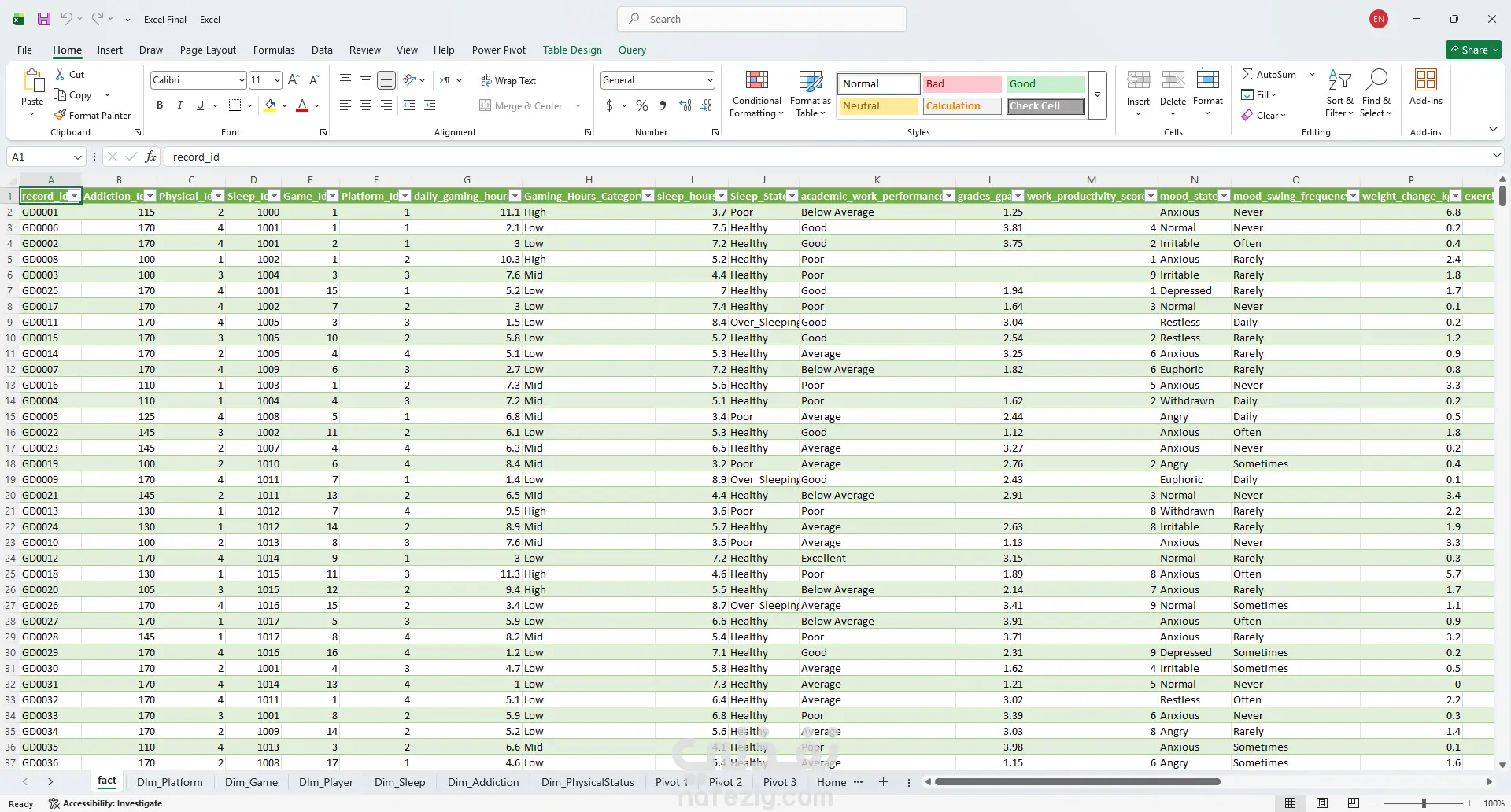Open the Data ribbon tab

(322, 50)
